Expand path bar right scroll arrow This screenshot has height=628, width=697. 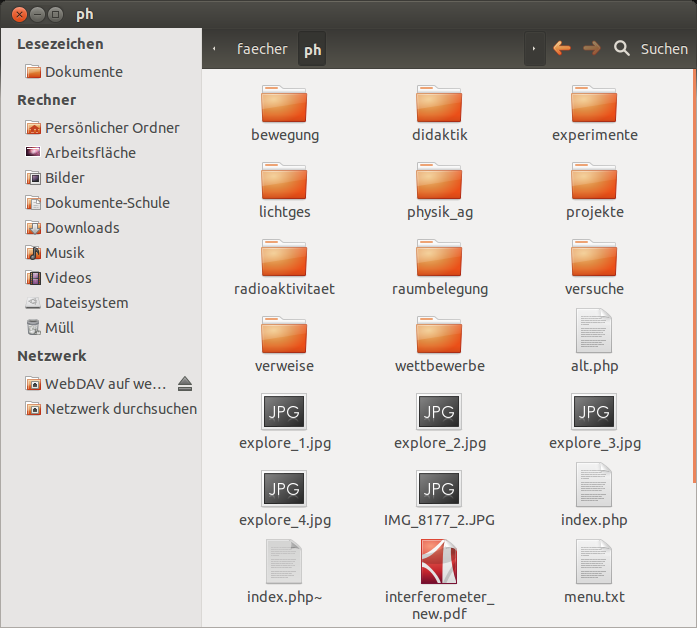(534, 48)
